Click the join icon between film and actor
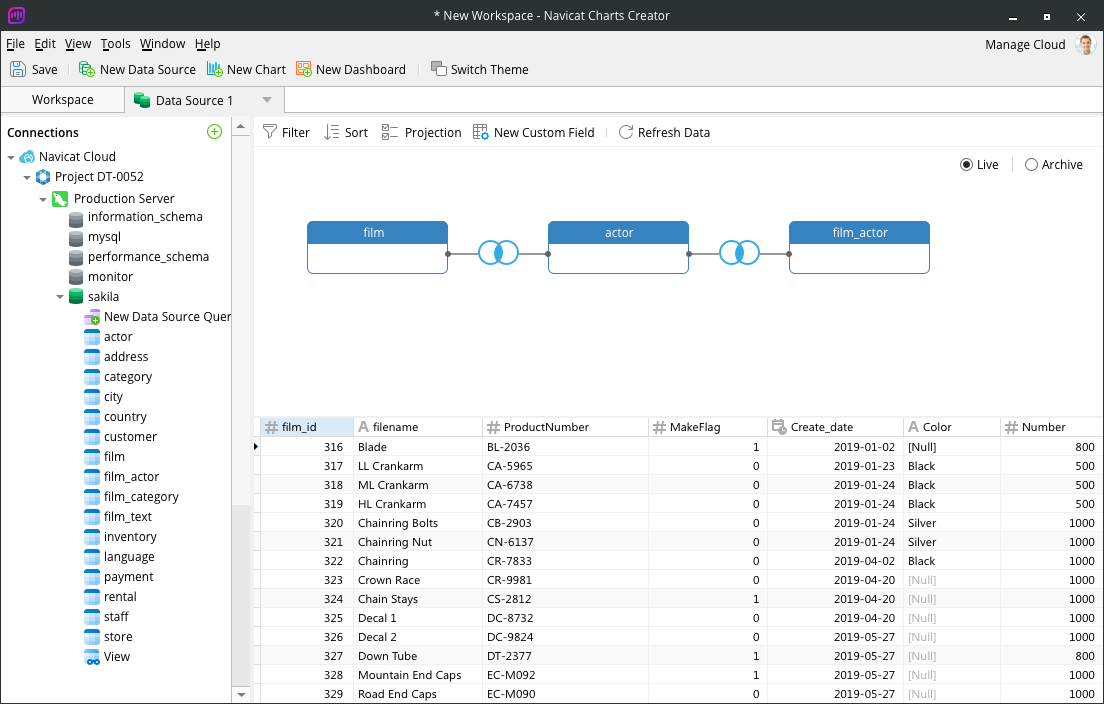Screen dimensions: 1104x704 498,252
